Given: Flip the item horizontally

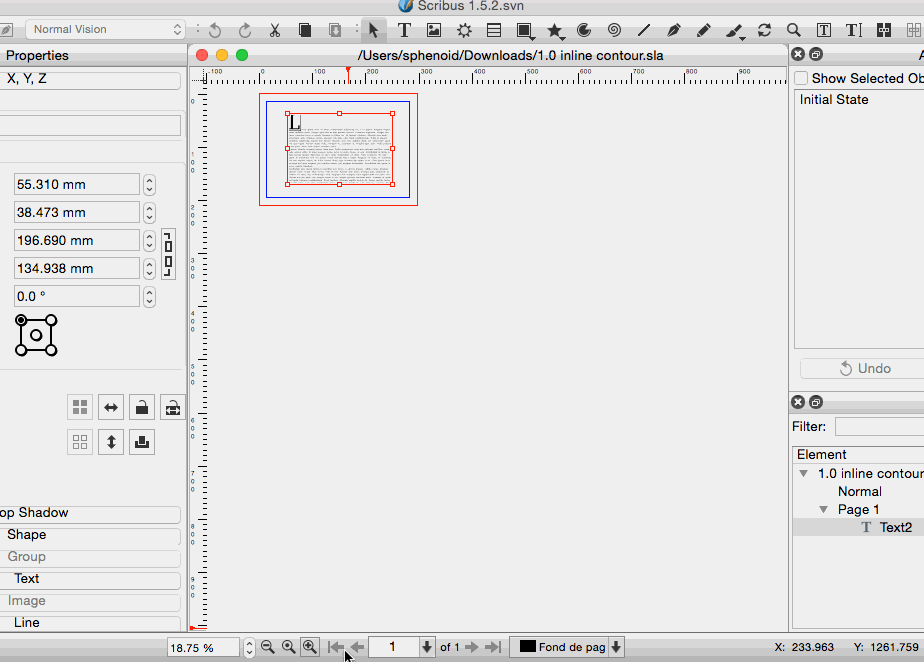Looking at the screenshot, I should coord(111,407).
